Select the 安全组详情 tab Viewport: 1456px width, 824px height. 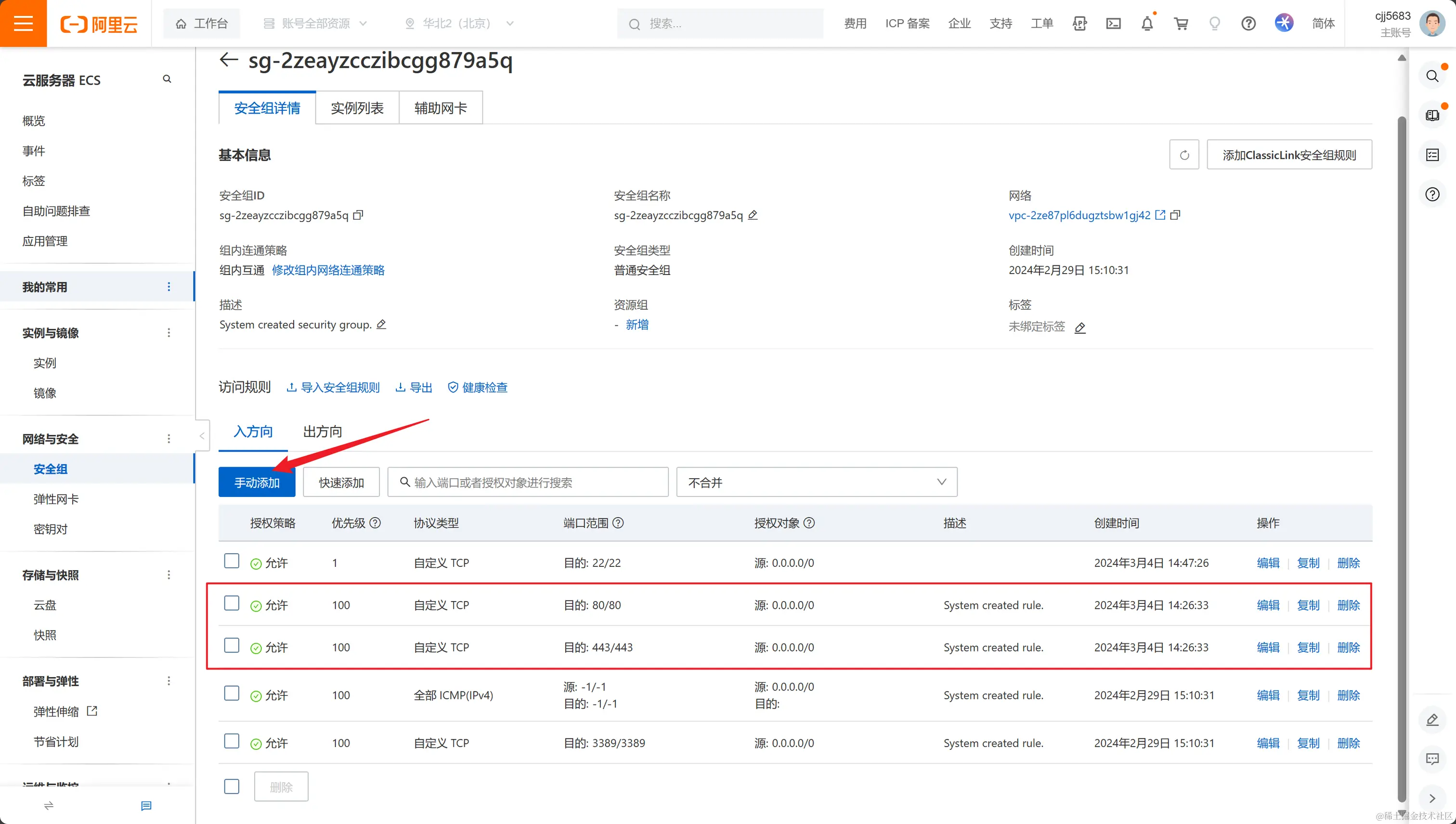267,107
